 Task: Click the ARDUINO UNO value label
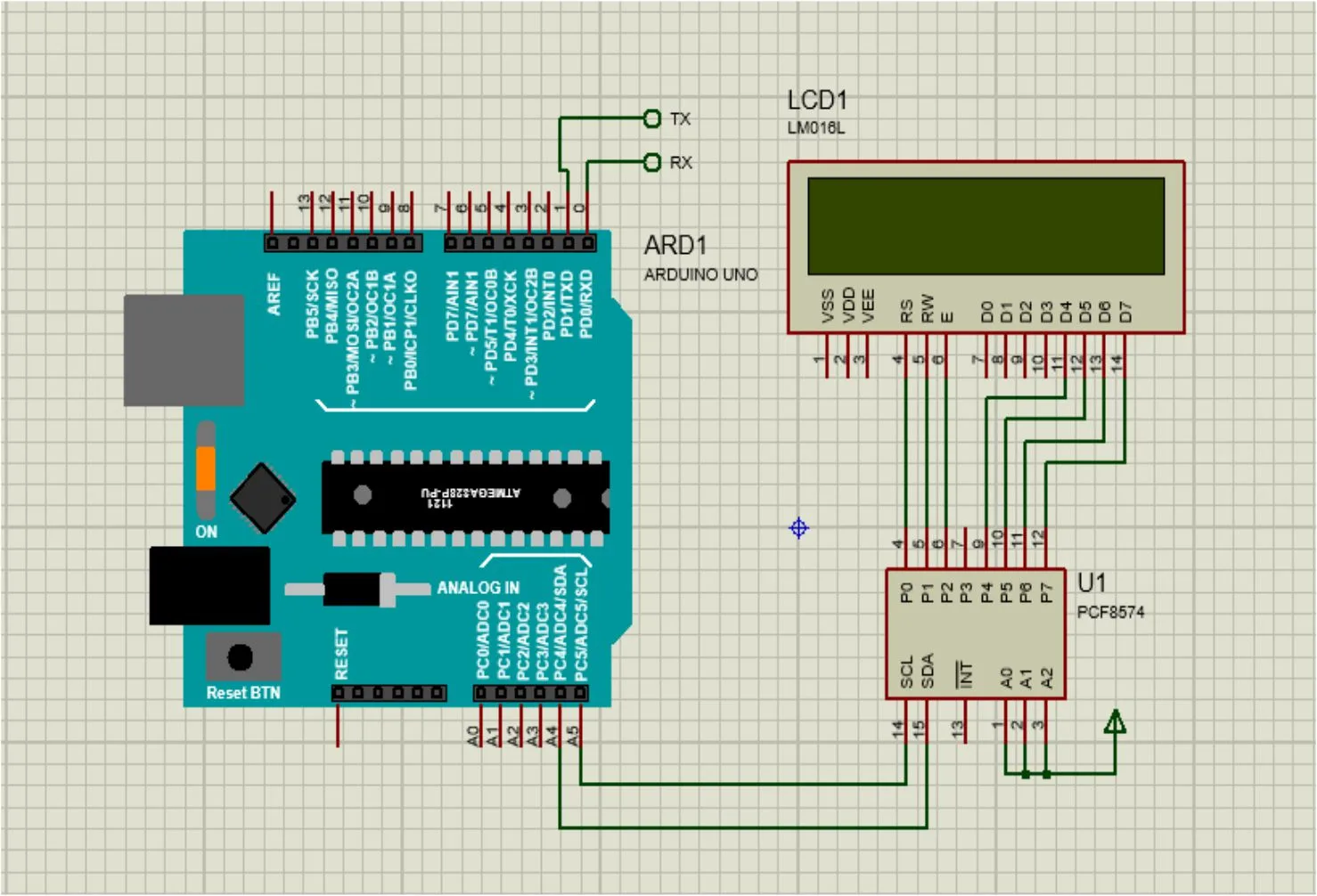pos(700,274)
